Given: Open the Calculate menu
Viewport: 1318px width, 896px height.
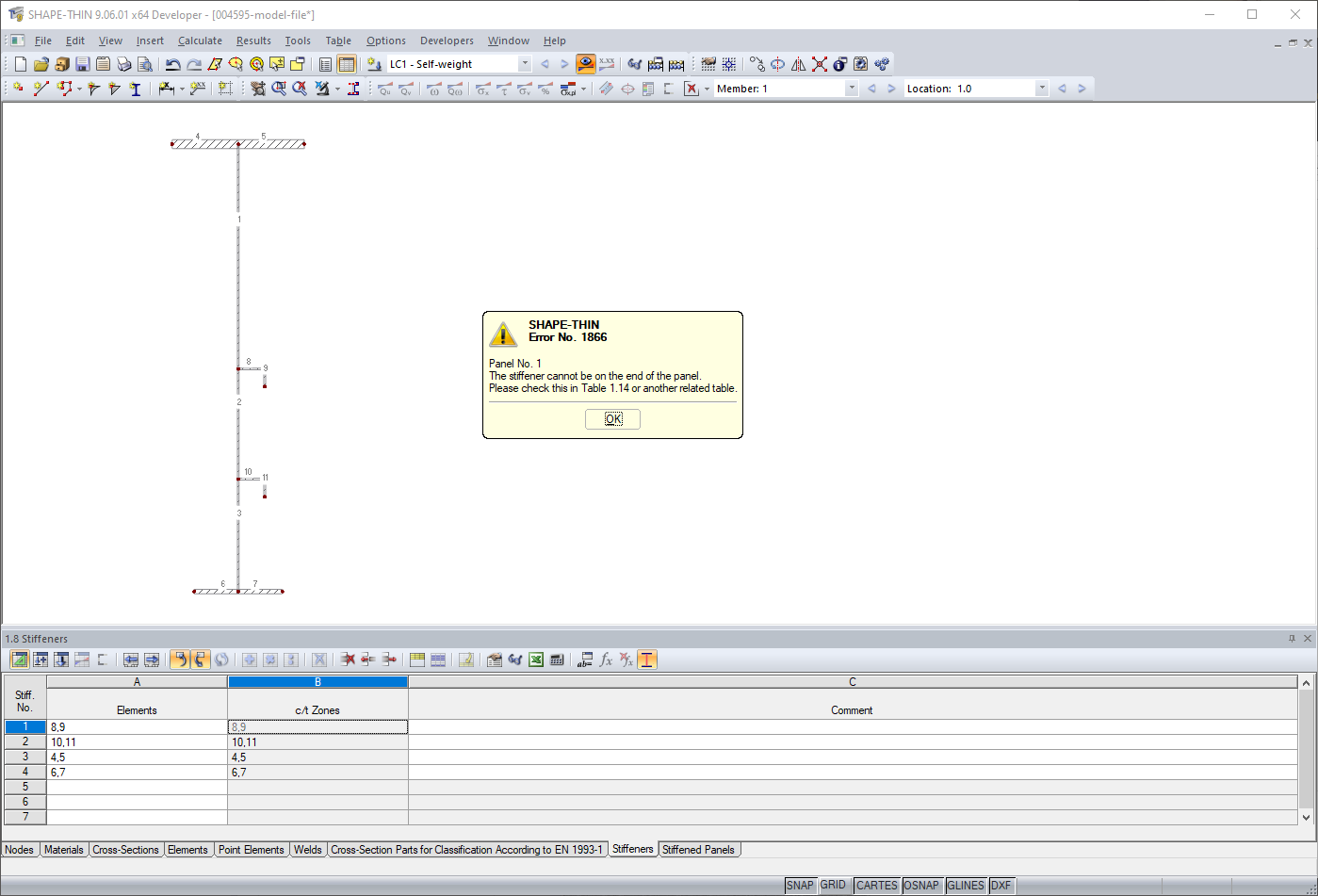Looking at the screenshot, I should (x=200, y=41).
